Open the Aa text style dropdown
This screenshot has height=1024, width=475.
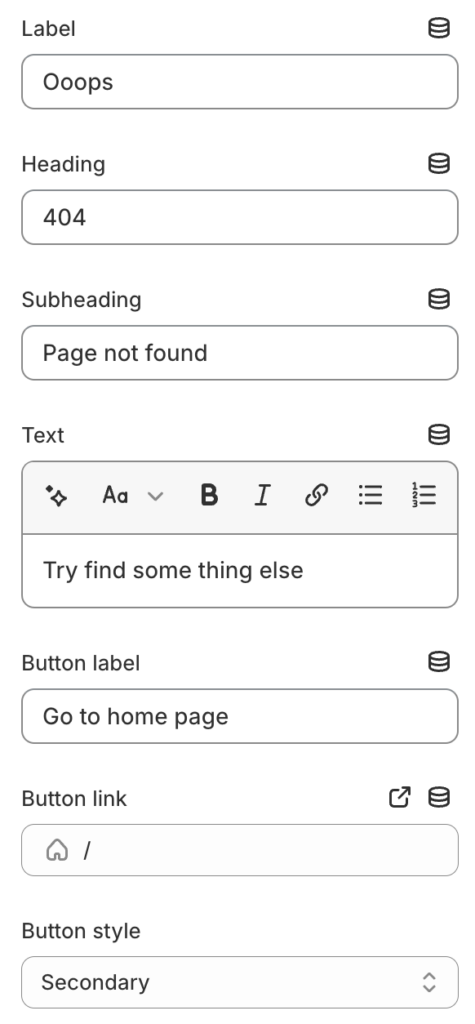pyautogui.click(x=133, y=496)
